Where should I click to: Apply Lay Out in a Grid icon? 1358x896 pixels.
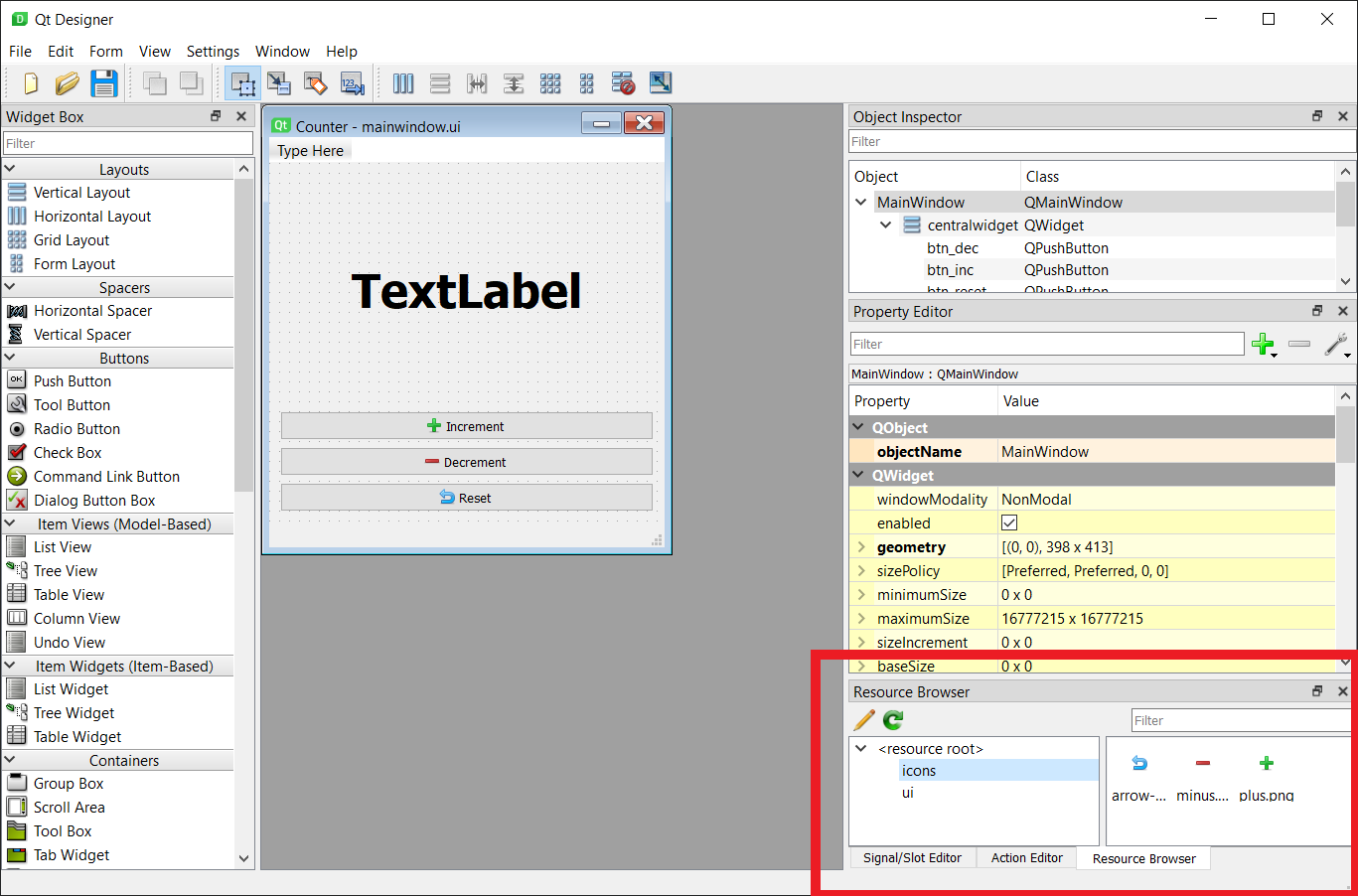point(550,83)
